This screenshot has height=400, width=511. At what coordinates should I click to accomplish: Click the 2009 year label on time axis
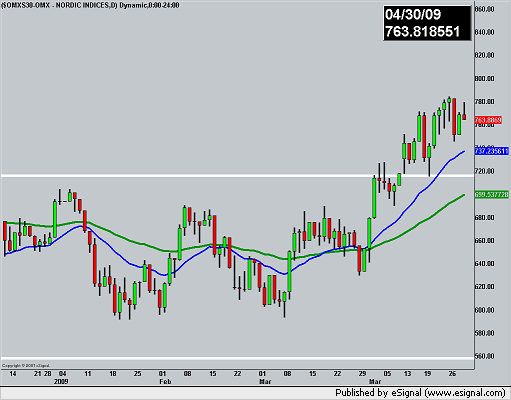[x=61, y=381]
